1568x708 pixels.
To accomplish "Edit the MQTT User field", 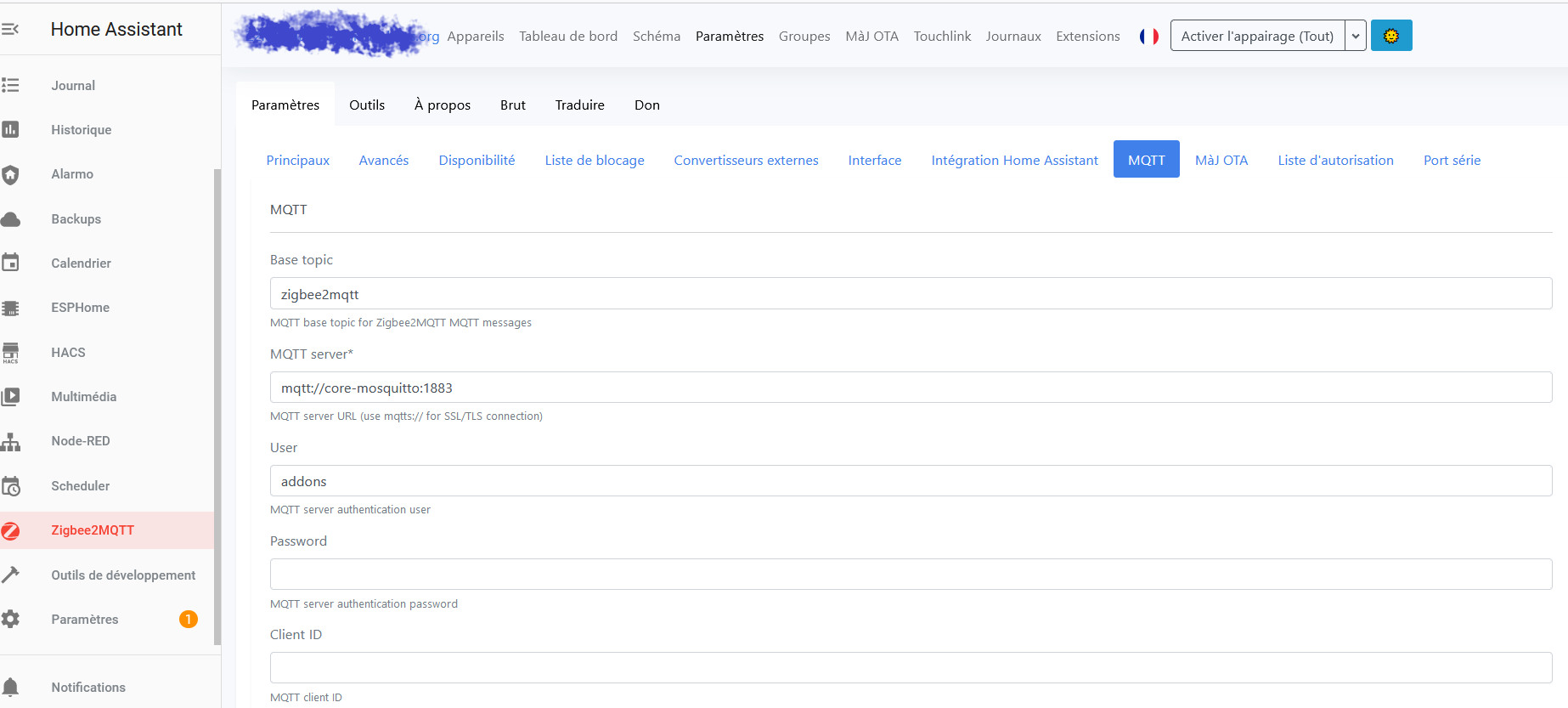I will point(911,480).
